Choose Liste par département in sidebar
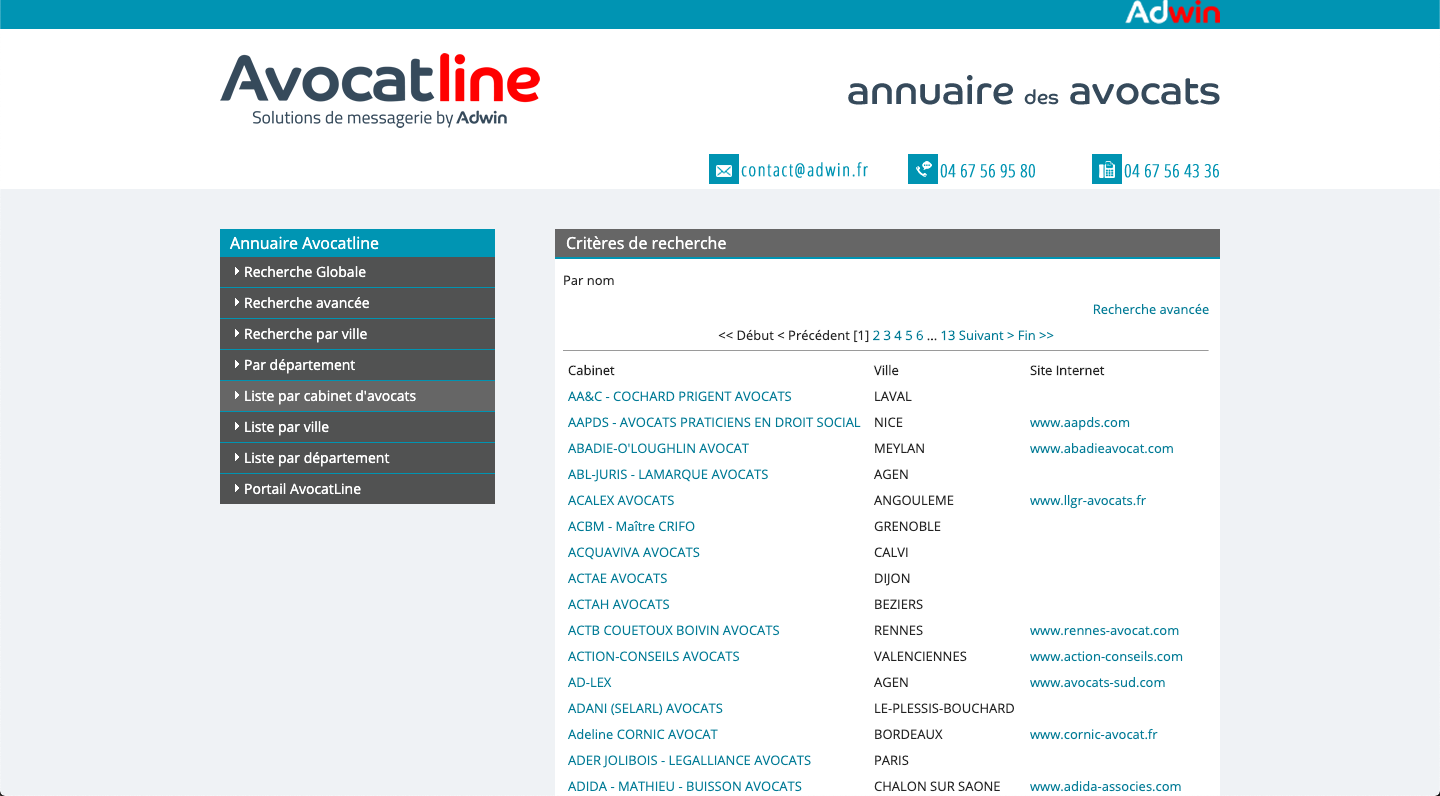The width and height of the screenshot is (1440, 796). pos(357,458)
